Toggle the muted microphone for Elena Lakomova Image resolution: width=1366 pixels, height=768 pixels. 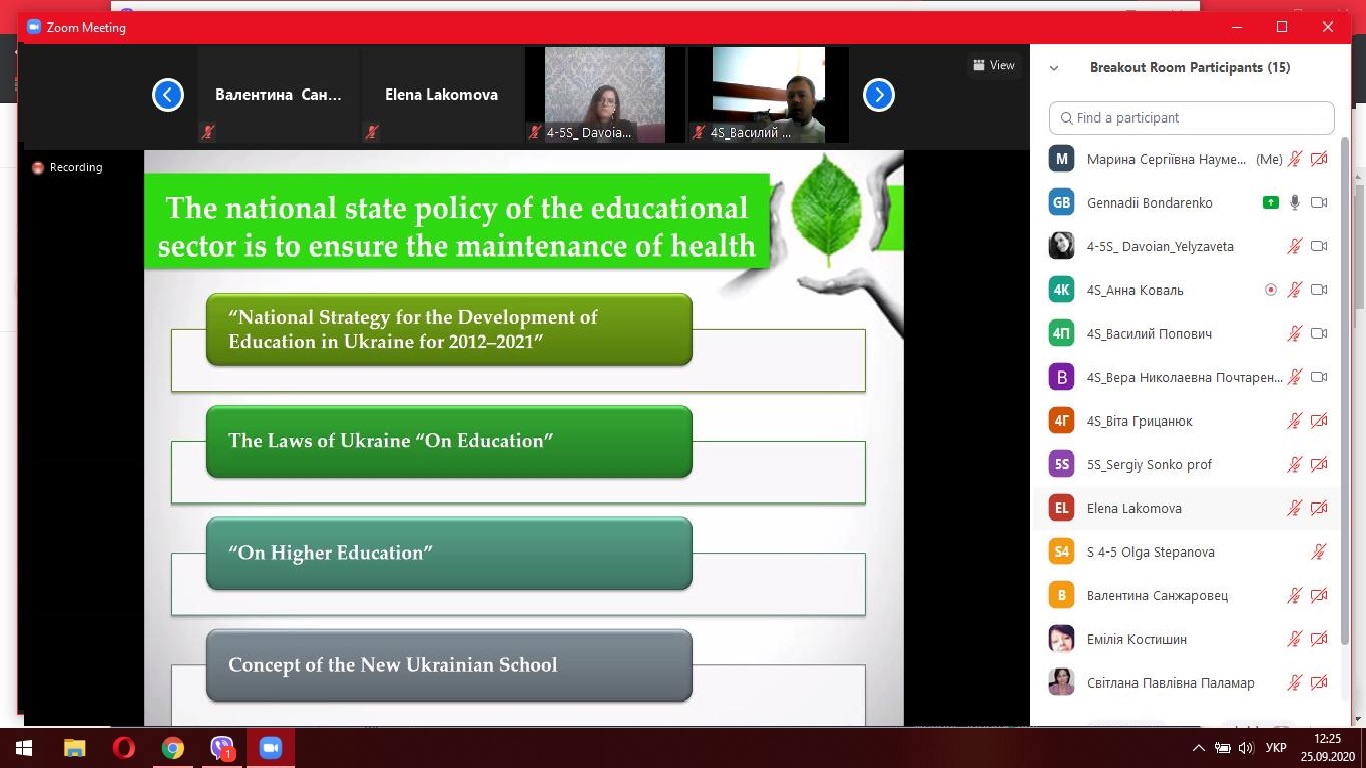tap(1295, 508)
